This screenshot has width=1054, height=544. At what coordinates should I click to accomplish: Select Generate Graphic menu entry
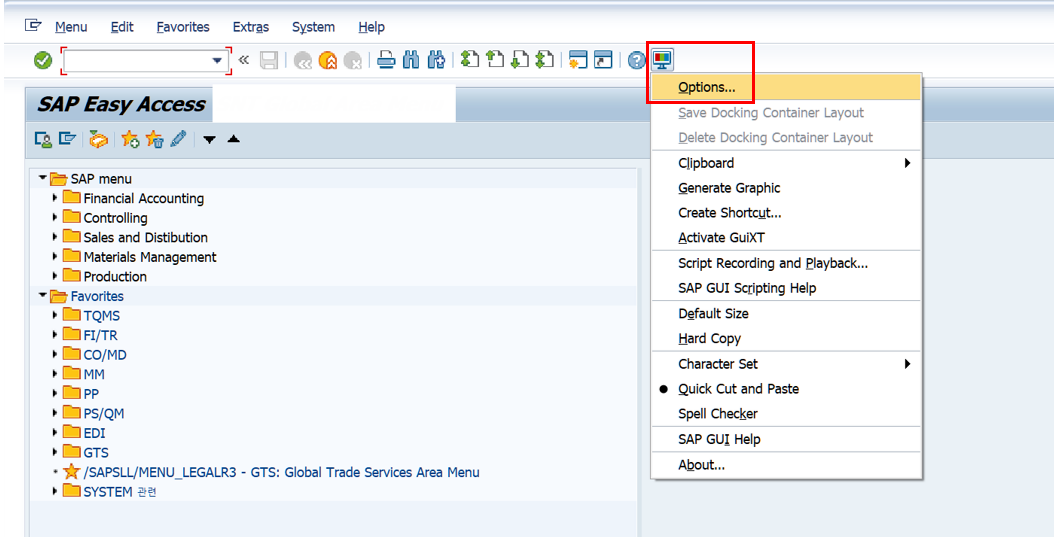click(x=786, y=188)
